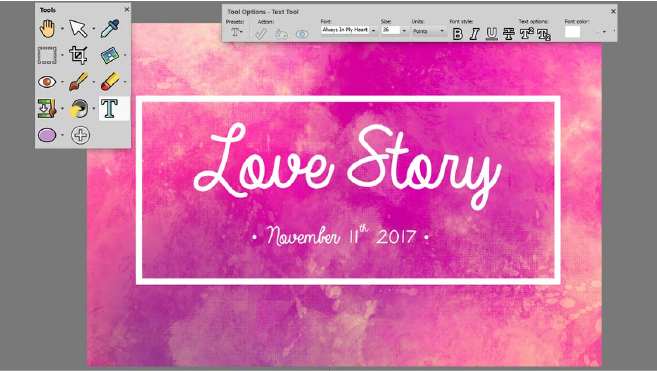Toggle Underline font style
This screenshot has height=371, width=657.
[x=491, y=34]
